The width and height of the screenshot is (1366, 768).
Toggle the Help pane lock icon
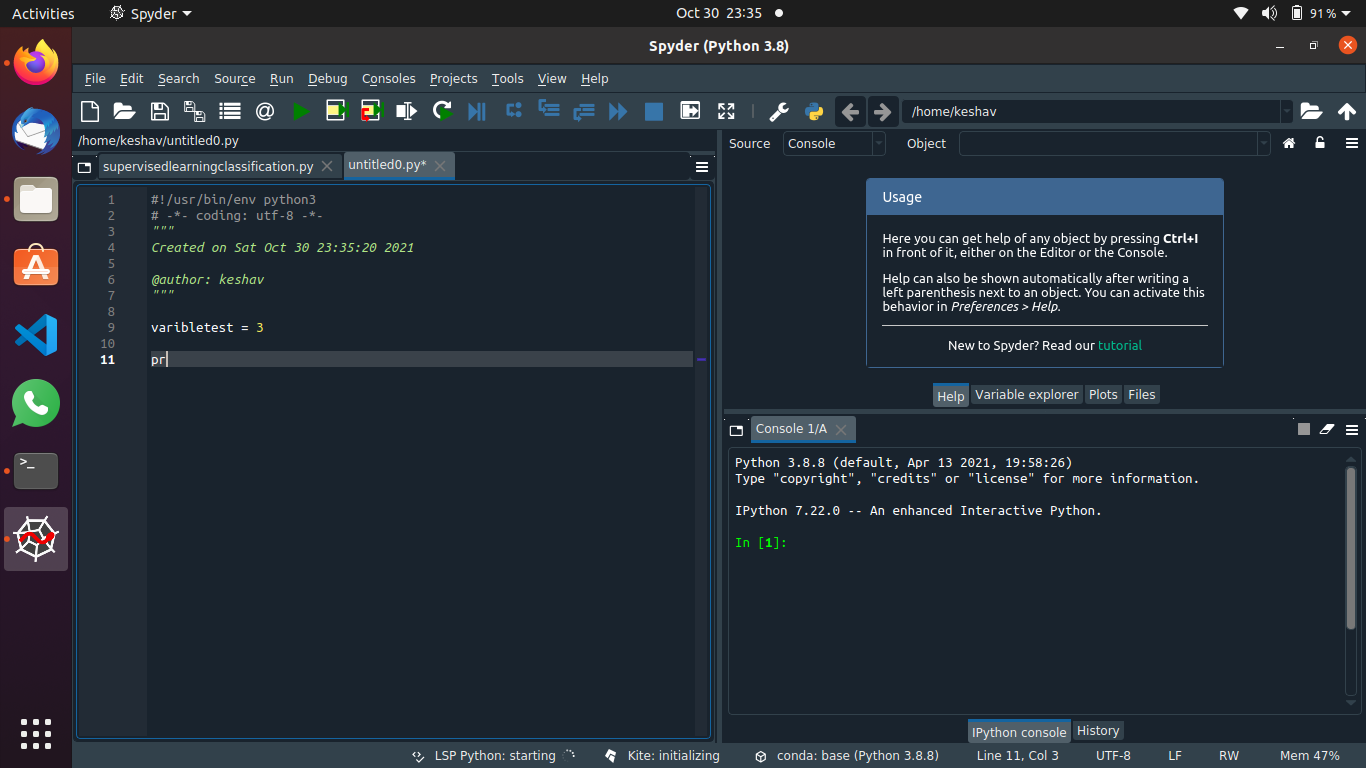pos(1320,143)
